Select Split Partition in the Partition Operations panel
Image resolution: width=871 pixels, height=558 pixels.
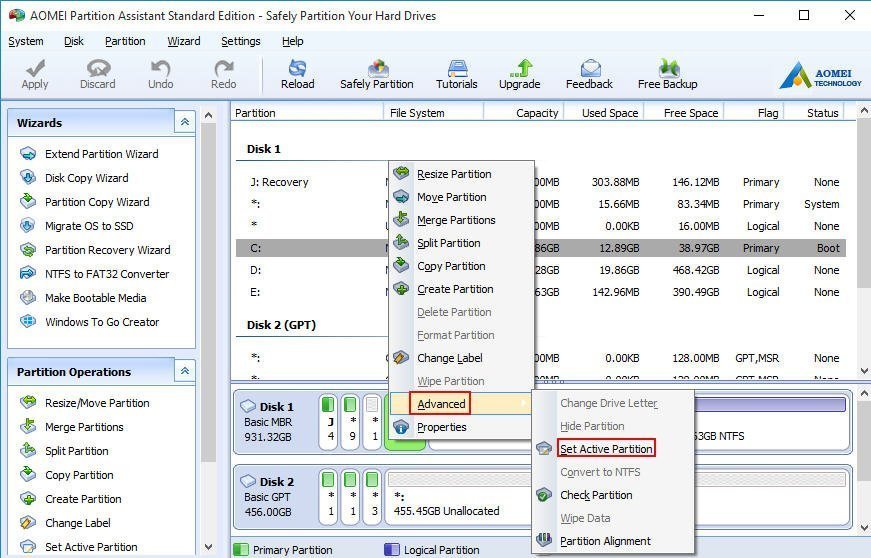64,451
